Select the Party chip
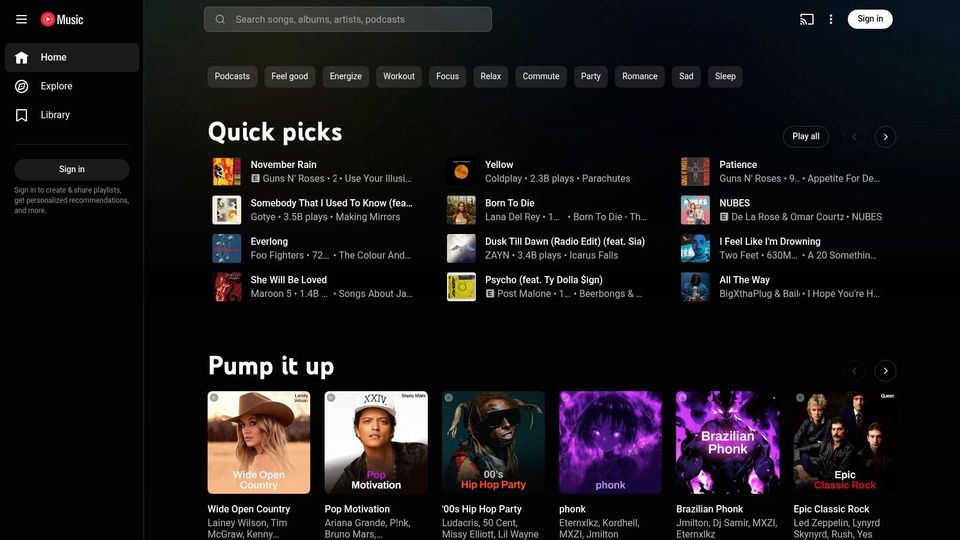The width and height of the screenshot is (960, 540). [590, 77]
